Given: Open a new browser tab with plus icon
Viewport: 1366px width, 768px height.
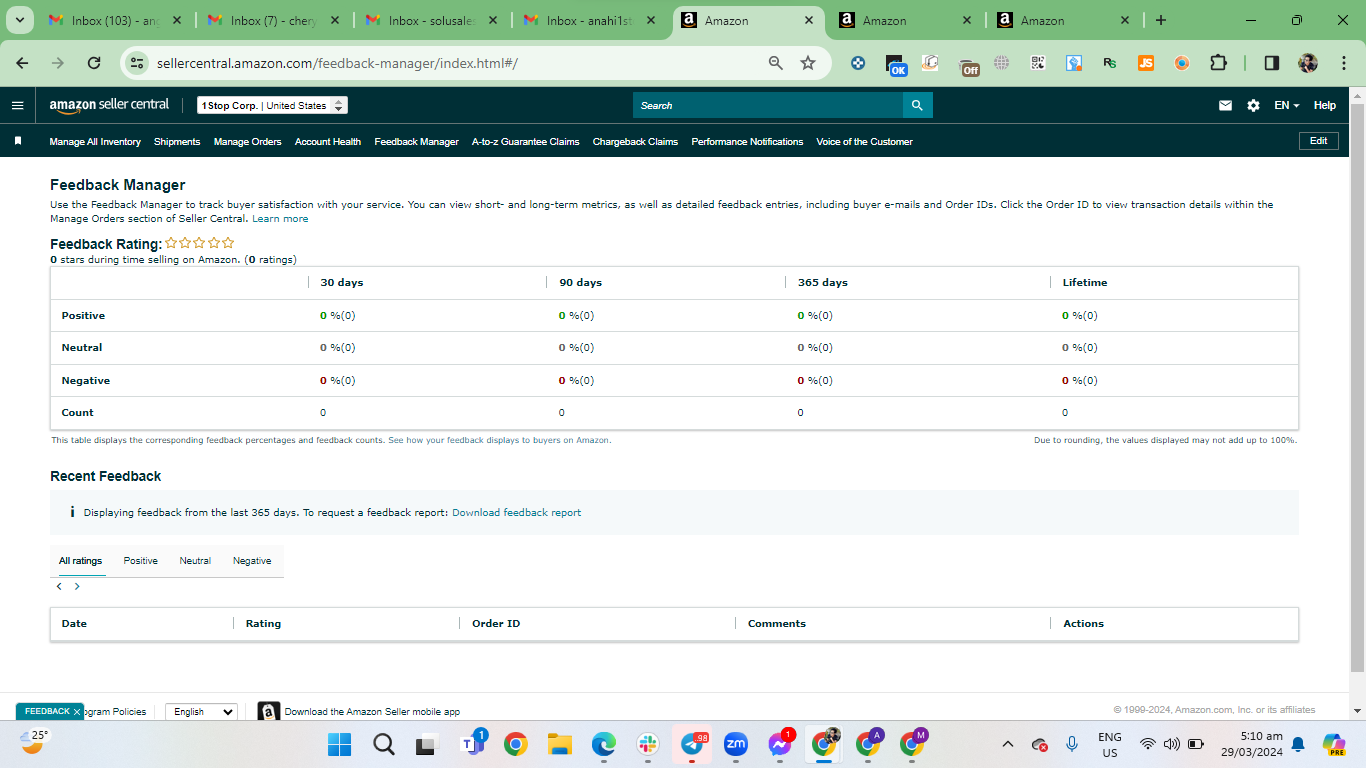Looking at the screenshot, I should point(1161,20).
